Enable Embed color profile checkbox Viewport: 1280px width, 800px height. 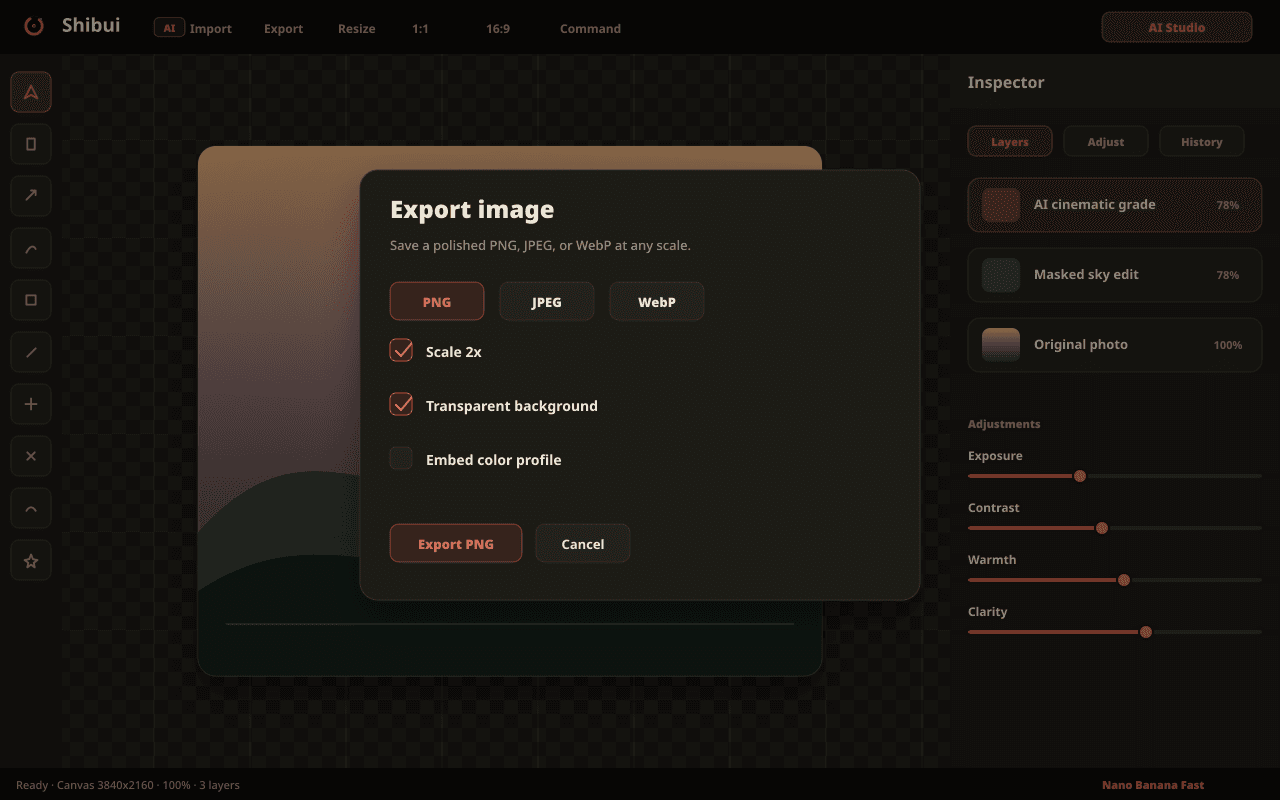(x=401, y=459)
